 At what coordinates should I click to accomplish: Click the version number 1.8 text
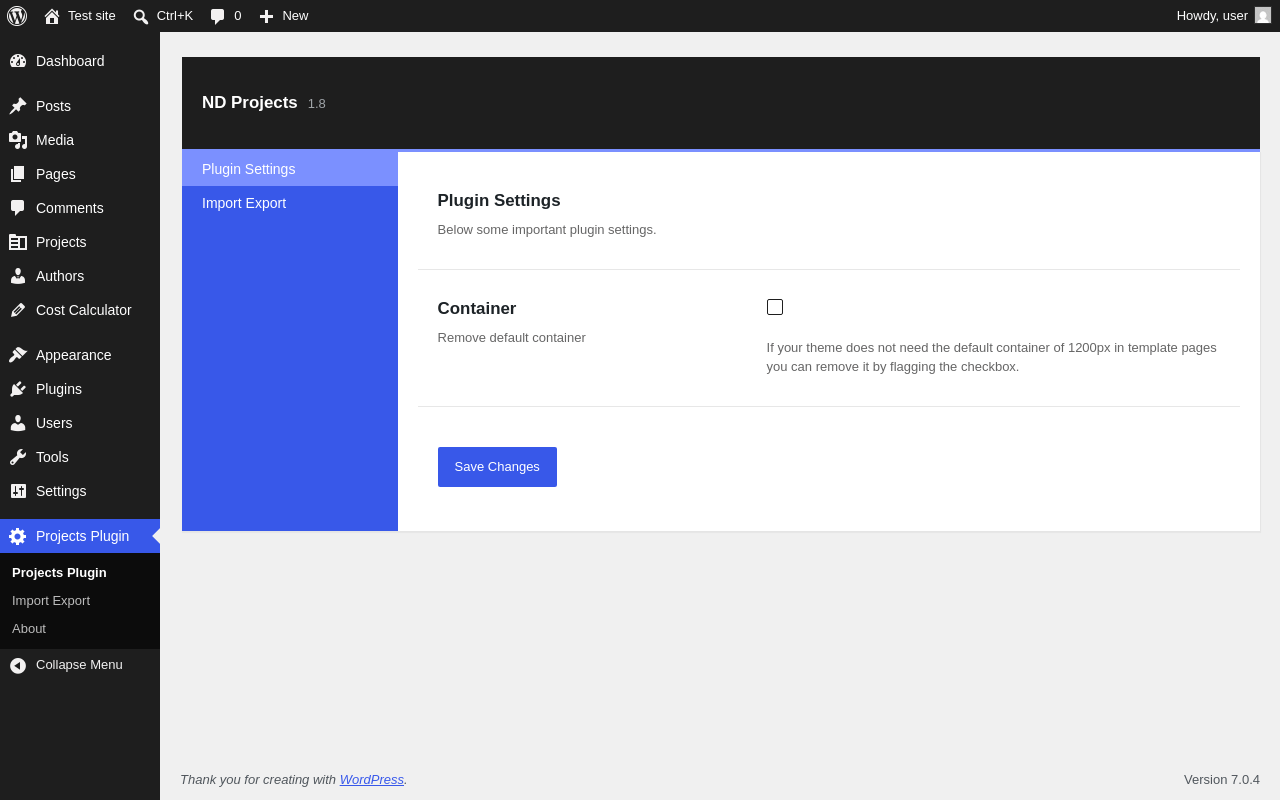[317, 104]
